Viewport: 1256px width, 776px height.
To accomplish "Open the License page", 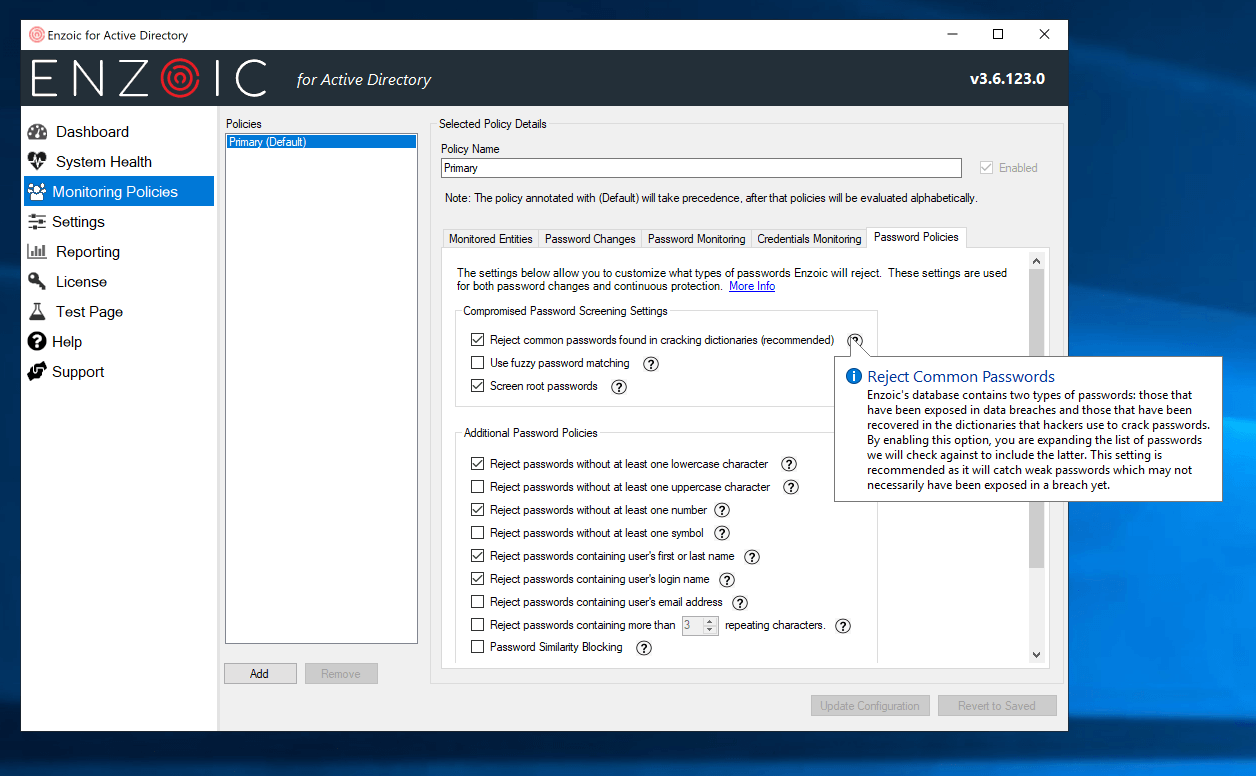I will tap(81, 282).
